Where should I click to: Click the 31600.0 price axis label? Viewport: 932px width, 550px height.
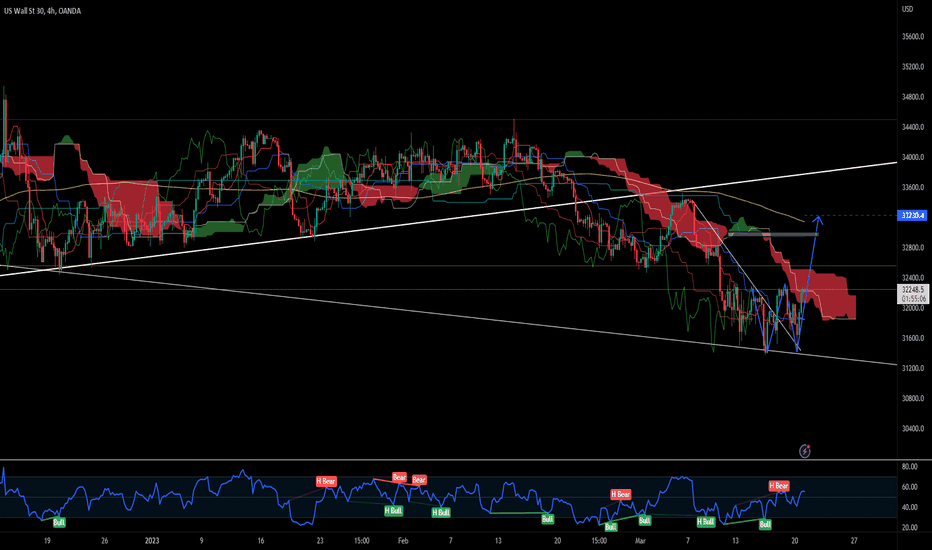(912, 338)
